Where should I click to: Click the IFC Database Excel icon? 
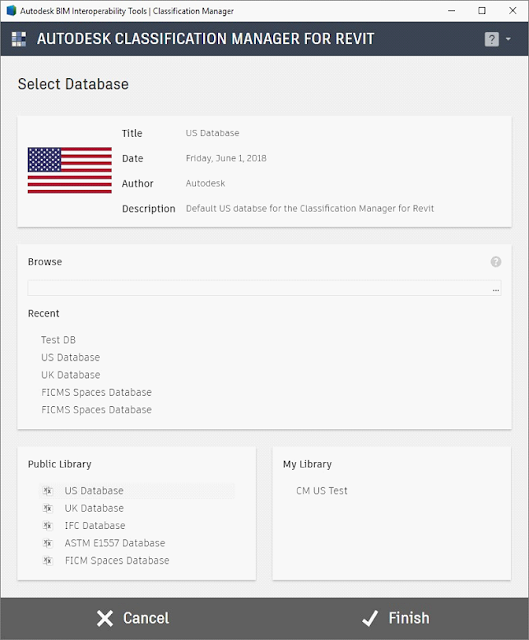[x=48, y=526]
